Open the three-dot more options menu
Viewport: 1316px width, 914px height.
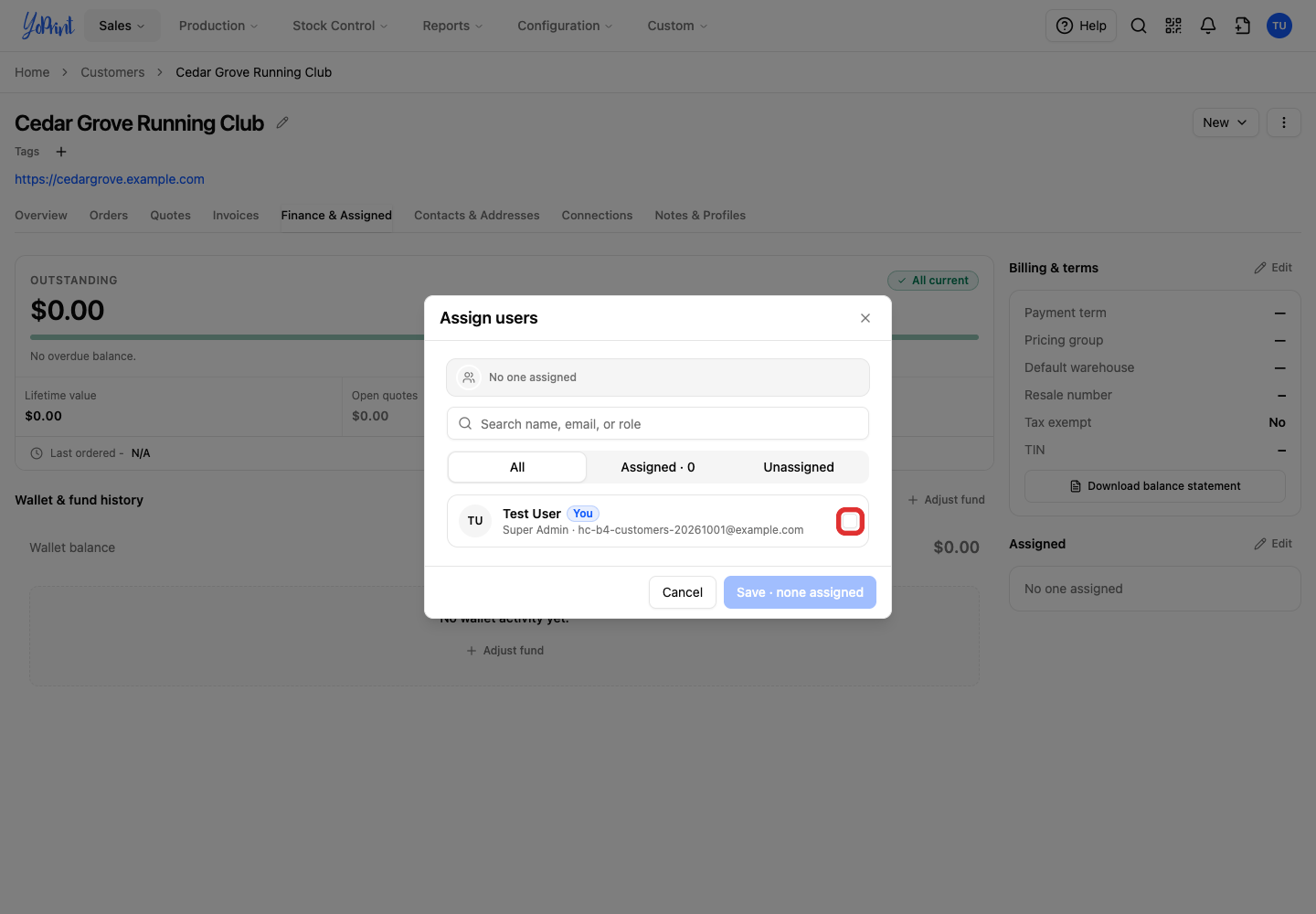coord(1284,122)
